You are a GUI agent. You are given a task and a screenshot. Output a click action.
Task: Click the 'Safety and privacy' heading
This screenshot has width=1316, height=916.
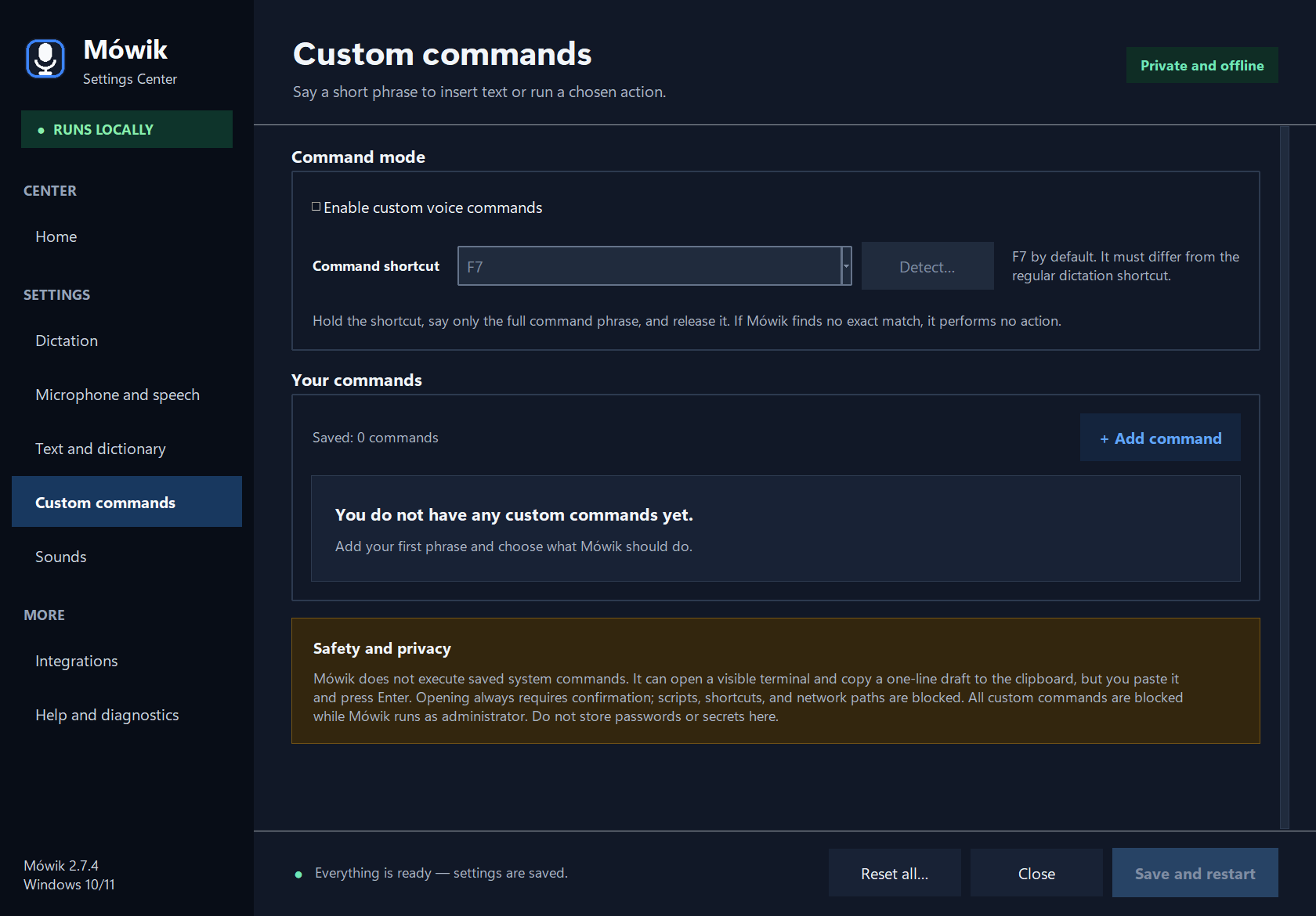[x=382, y=648]
